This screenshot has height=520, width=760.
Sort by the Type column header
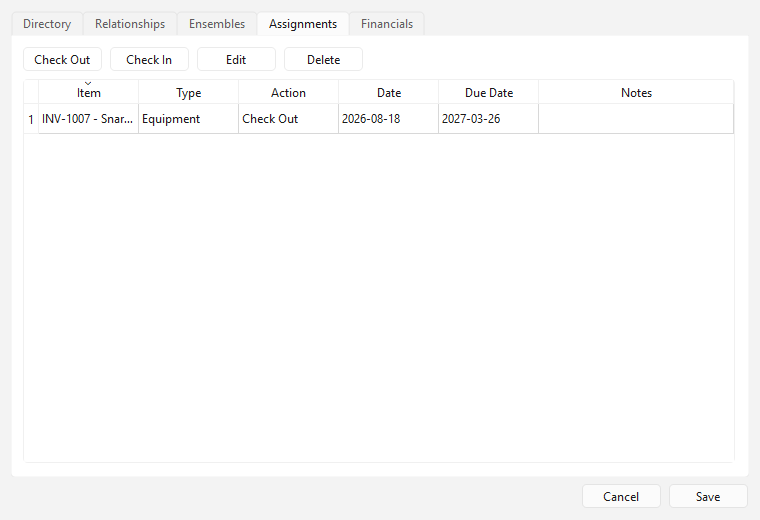point(189,92)
